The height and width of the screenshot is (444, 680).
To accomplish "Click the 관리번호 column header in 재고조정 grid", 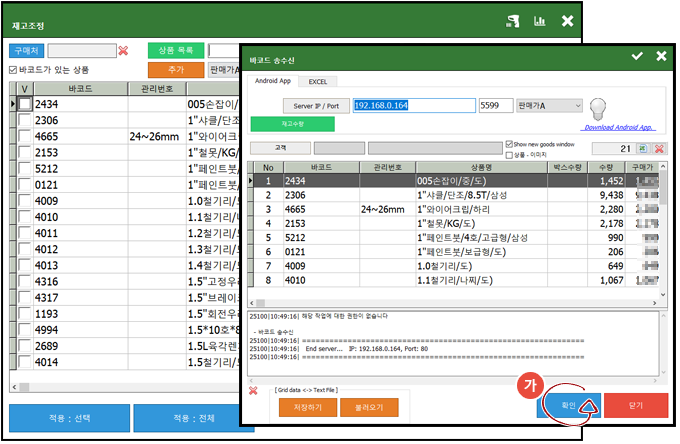I will click(157, 89).
